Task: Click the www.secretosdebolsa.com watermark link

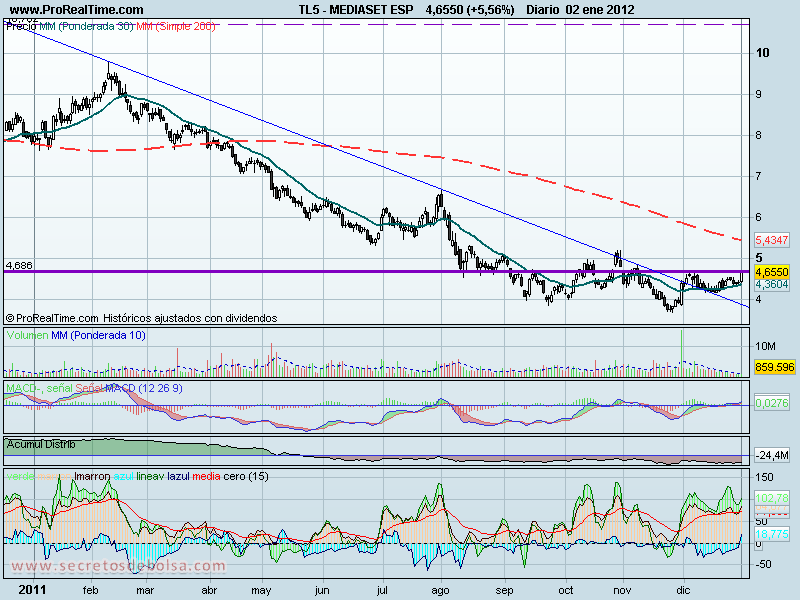Action: pos(118,566)
